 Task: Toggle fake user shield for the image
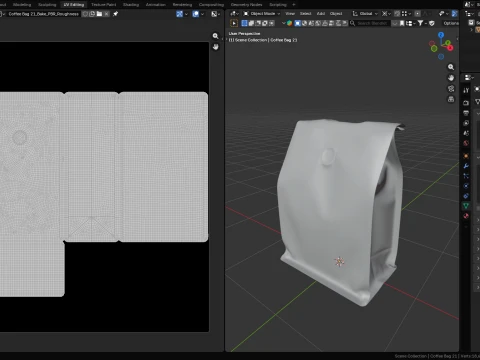click(85, 14)
